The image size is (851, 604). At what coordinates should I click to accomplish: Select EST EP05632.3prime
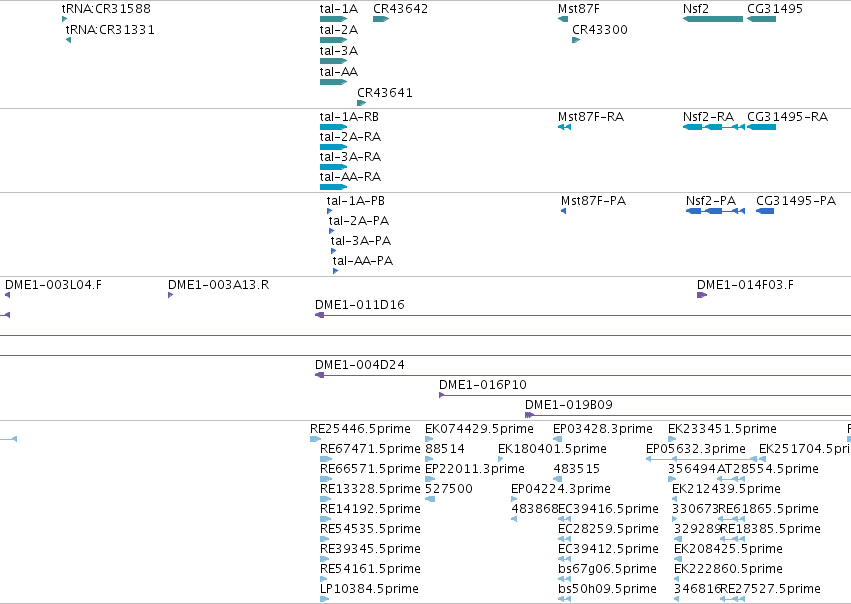(701, 459)
